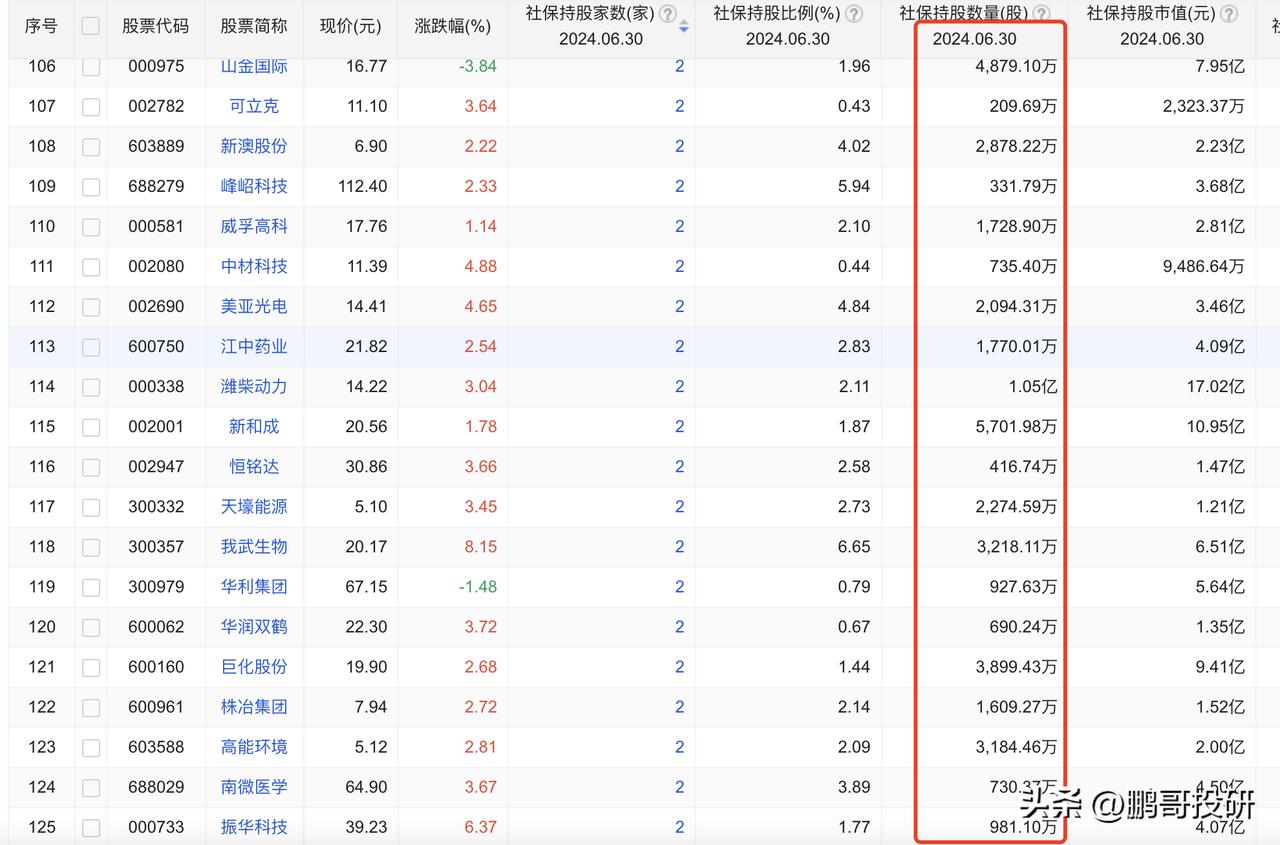Check the box for row 108 新澳股份
The image size is (1280, 845).
(x=91, y=146)
